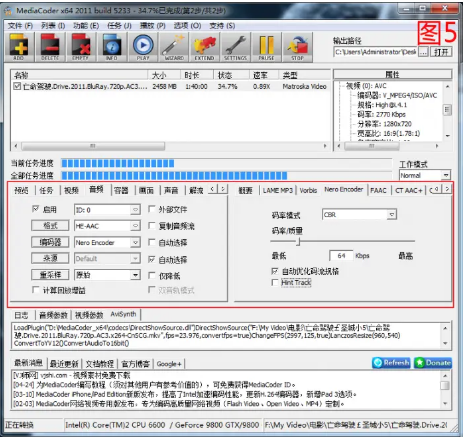
Task: Click the Donate button
Action: (433, 363)
